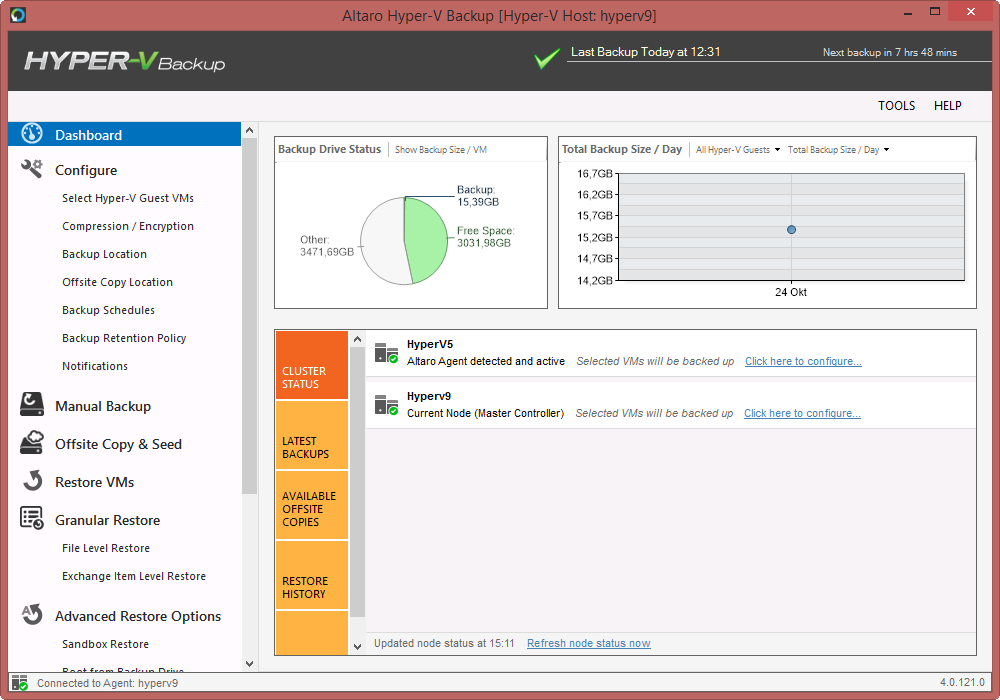This screenshot has width=1000, height=700.
Task: Open the TOOLS menu
Action: [x=896, y=106]
